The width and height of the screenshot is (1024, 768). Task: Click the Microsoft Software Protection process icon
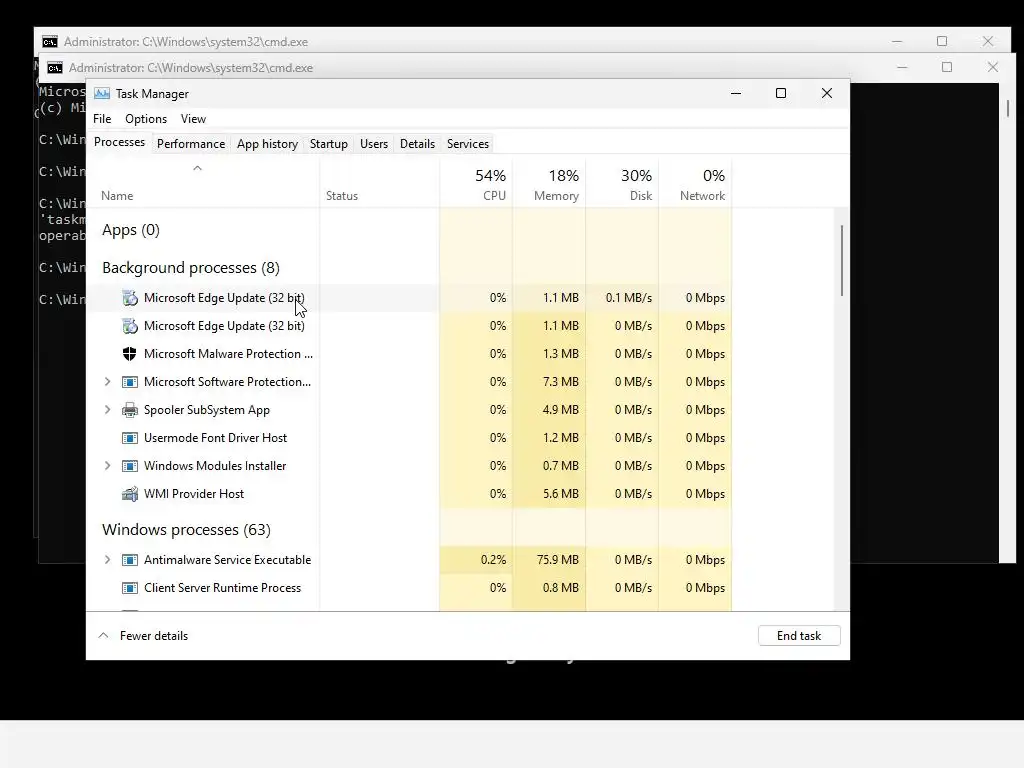[130, 382]
